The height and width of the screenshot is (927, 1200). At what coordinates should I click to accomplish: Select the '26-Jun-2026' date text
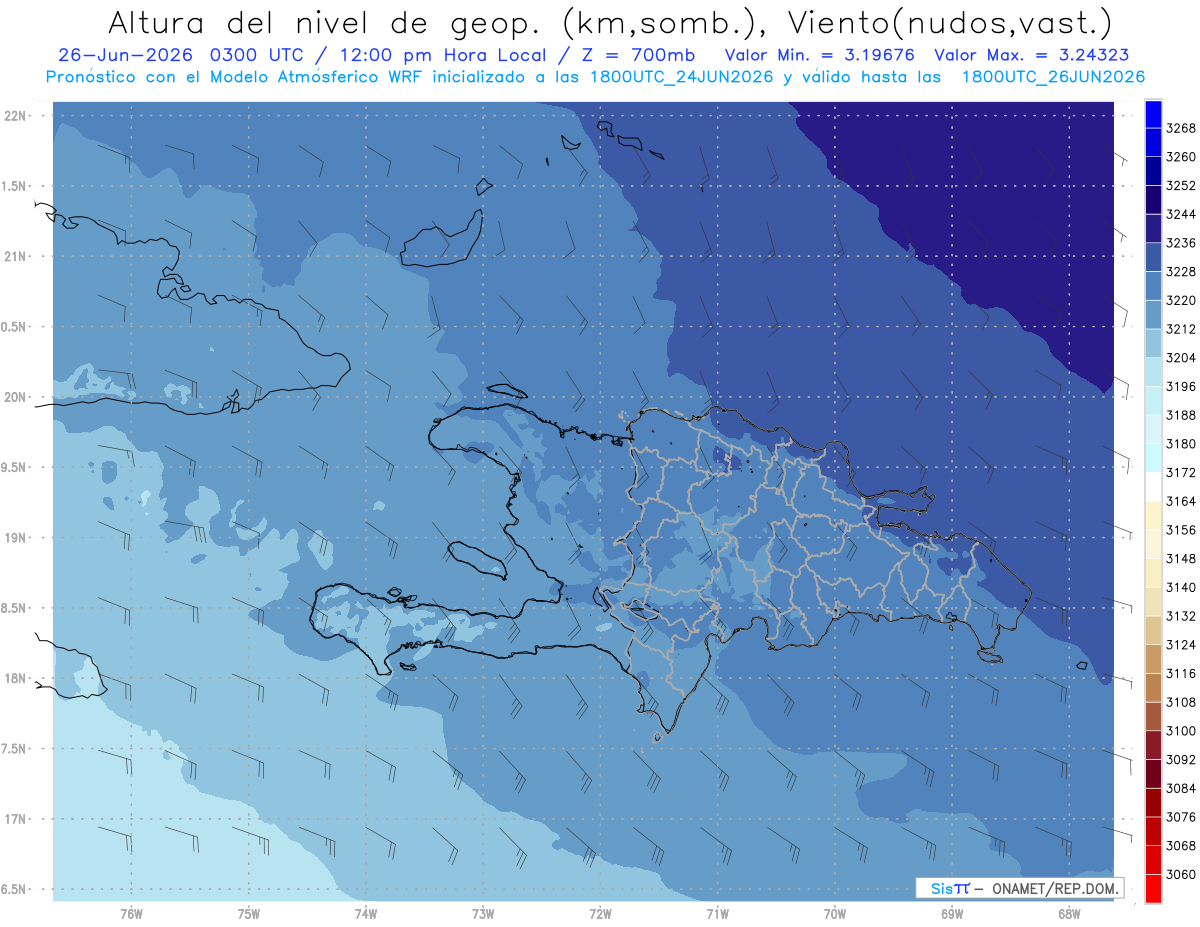tap(126, 56)
